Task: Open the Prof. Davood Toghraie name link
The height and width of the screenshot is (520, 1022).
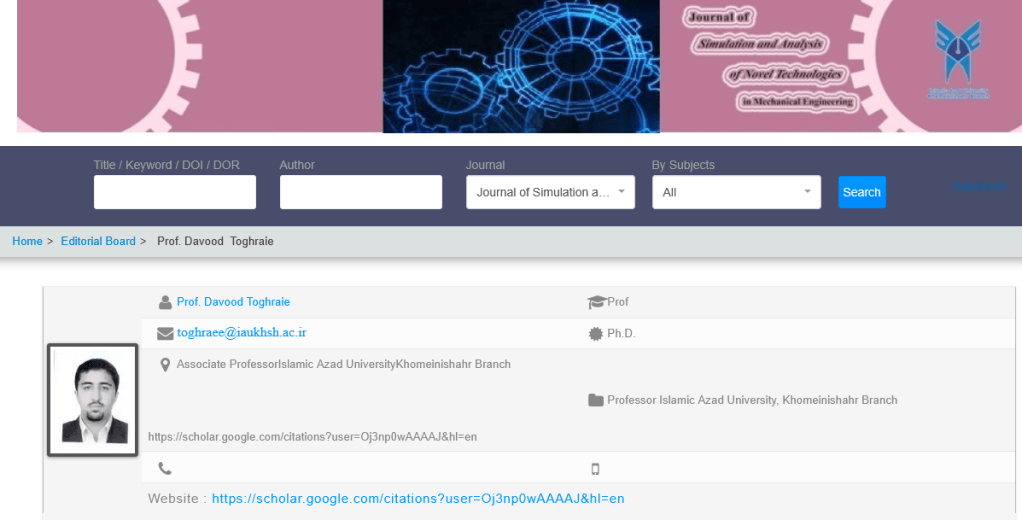Action: click(x=233, y=302)
